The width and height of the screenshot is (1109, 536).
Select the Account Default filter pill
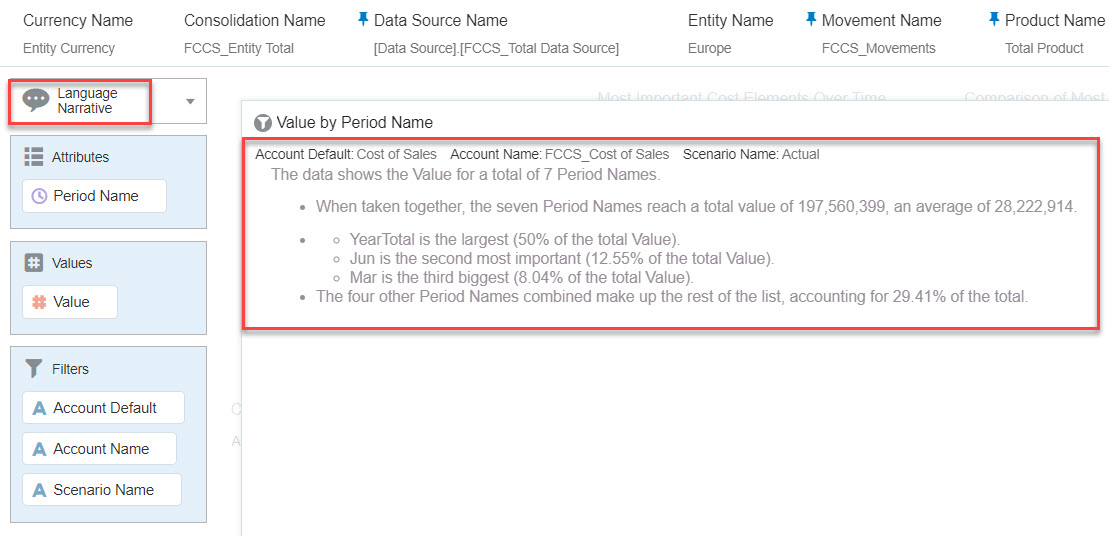click(x=103, y=408)
